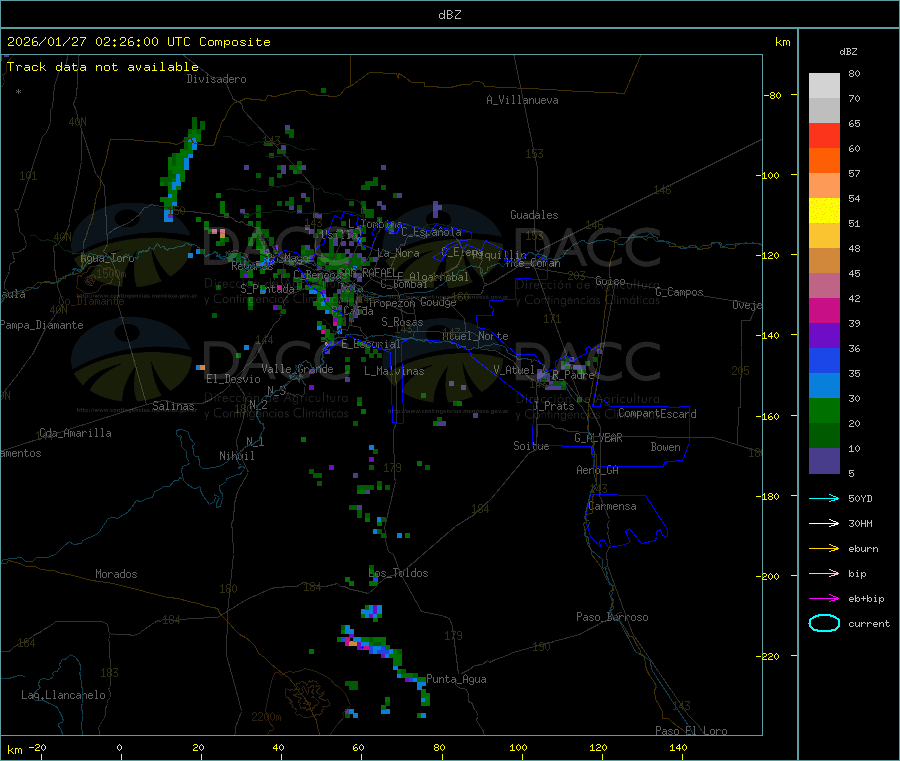Click the Carmensa map label
This screenshot has width=900, height=761.
[612, 507]
